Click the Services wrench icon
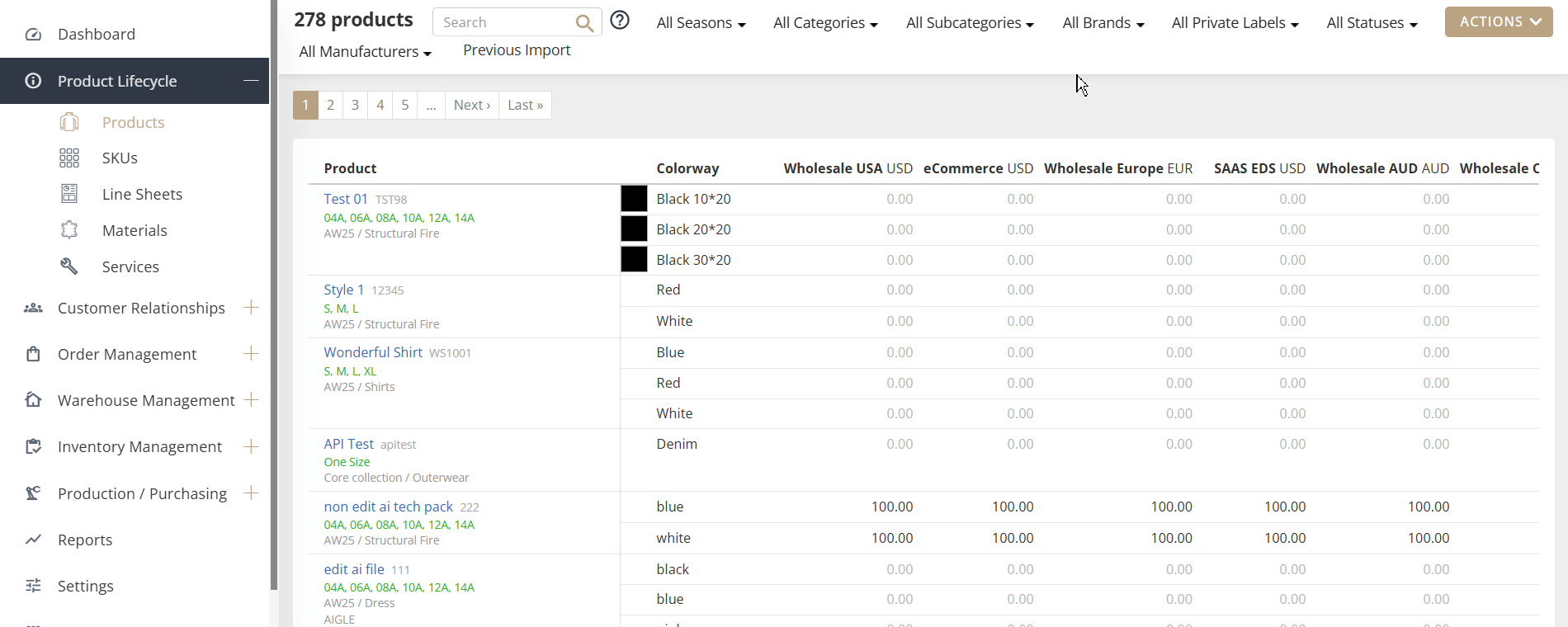The height and width of the screenshot is (627, 1568). [69, 266]
